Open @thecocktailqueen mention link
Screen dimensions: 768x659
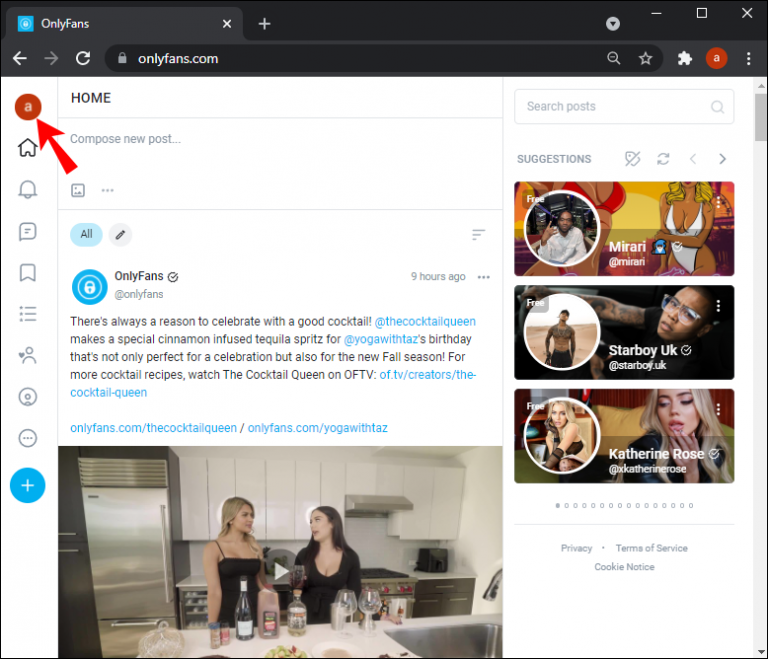(425, 321)
